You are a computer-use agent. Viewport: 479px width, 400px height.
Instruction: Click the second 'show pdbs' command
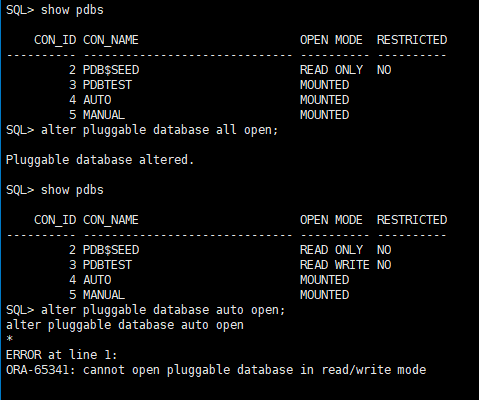click(72, 190)
